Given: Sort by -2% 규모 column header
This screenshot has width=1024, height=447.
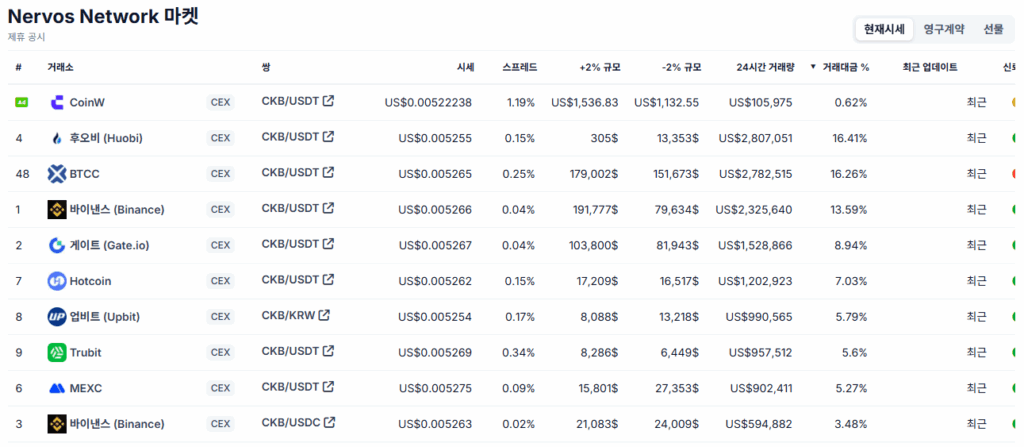Looking at the screenshot, I should point(681,67).
